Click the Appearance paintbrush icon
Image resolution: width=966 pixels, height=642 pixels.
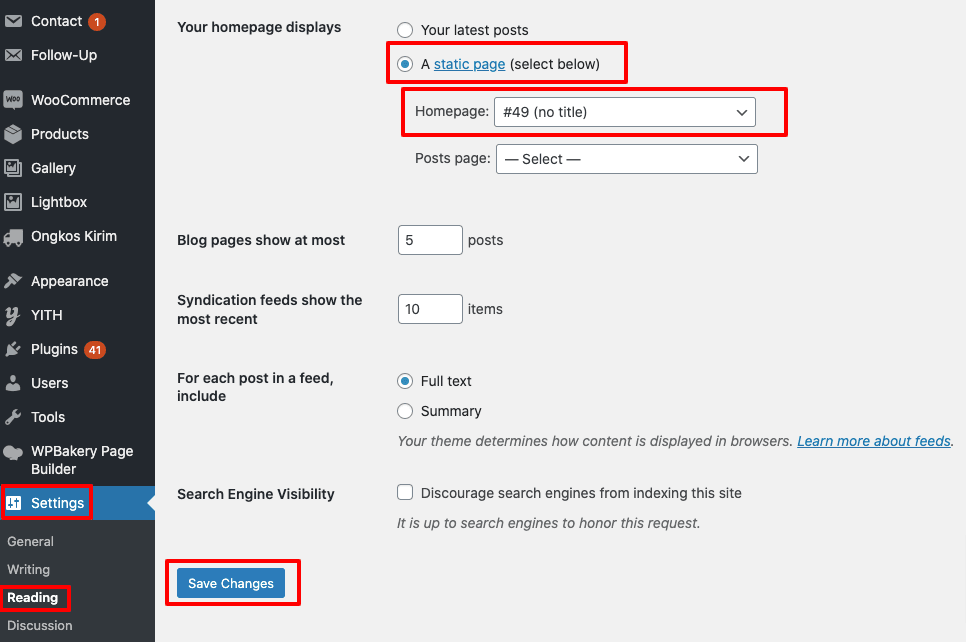[x=13, y=281]
